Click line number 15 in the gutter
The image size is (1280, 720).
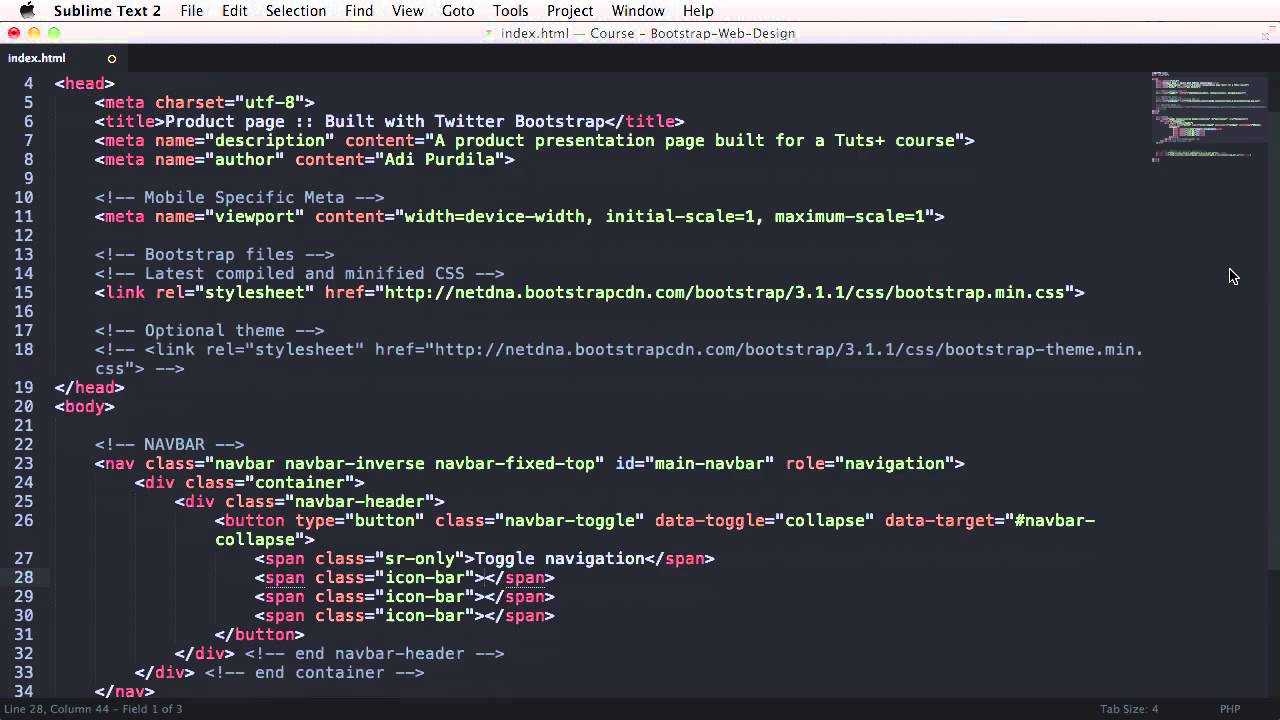pos(24,293)
